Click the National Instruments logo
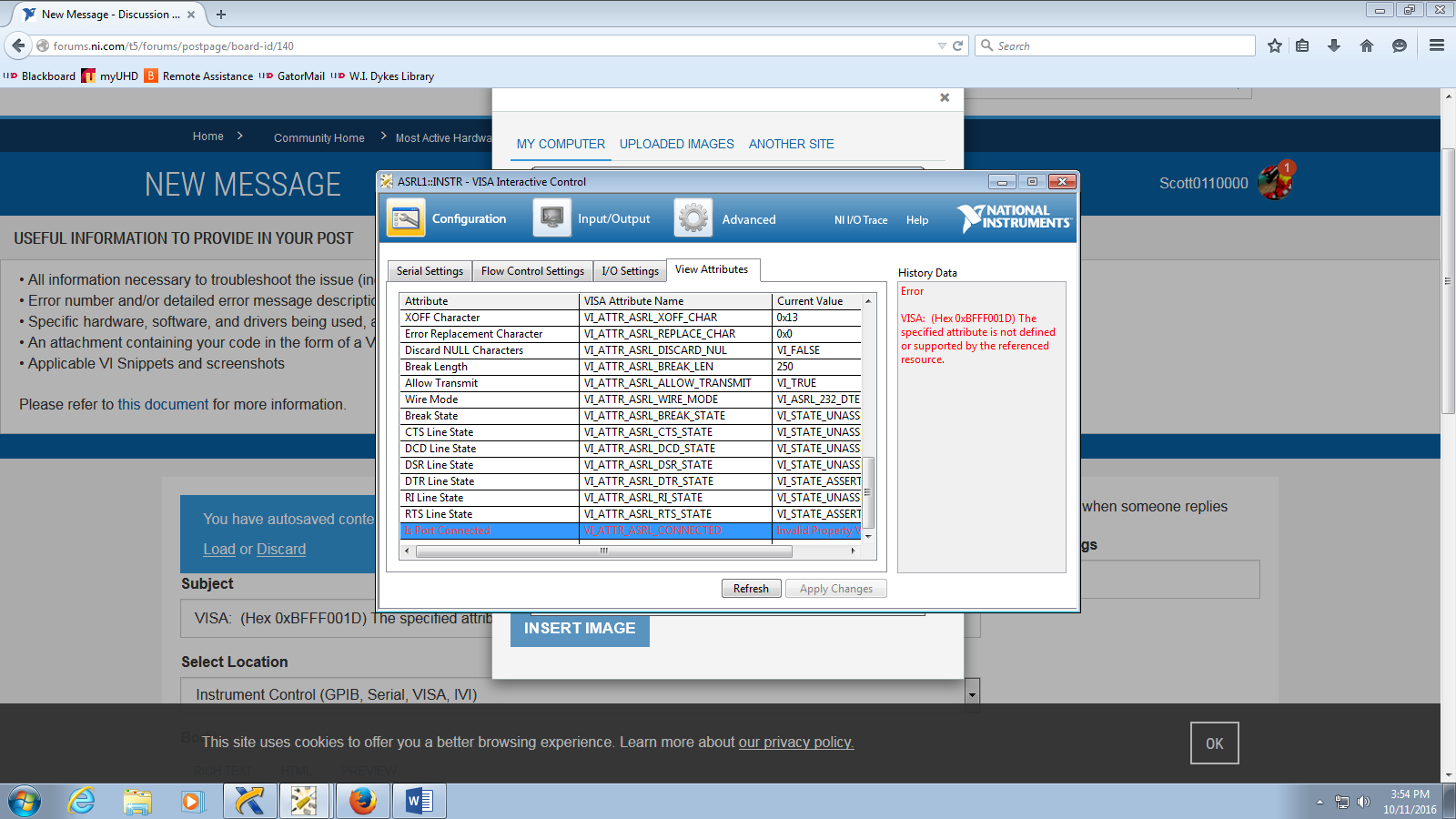Screen dimensions: 1456x819 click(x=1015, y=217)
